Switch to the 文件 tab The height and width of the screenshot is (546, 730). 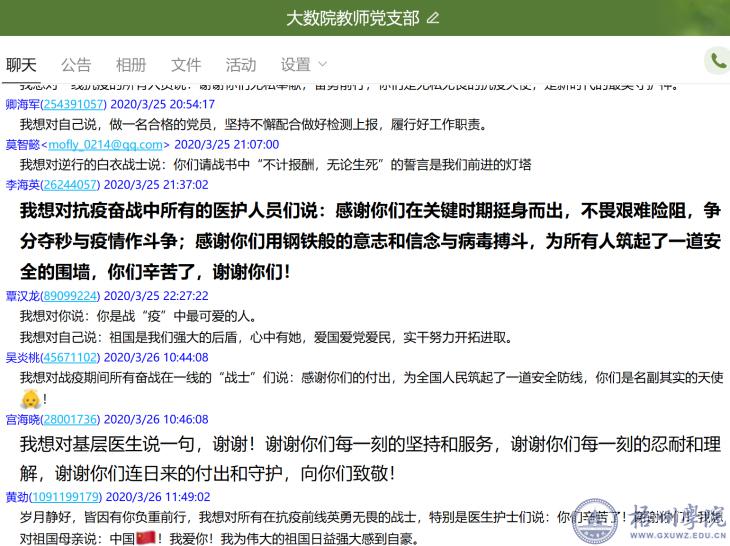coord(186,65)
